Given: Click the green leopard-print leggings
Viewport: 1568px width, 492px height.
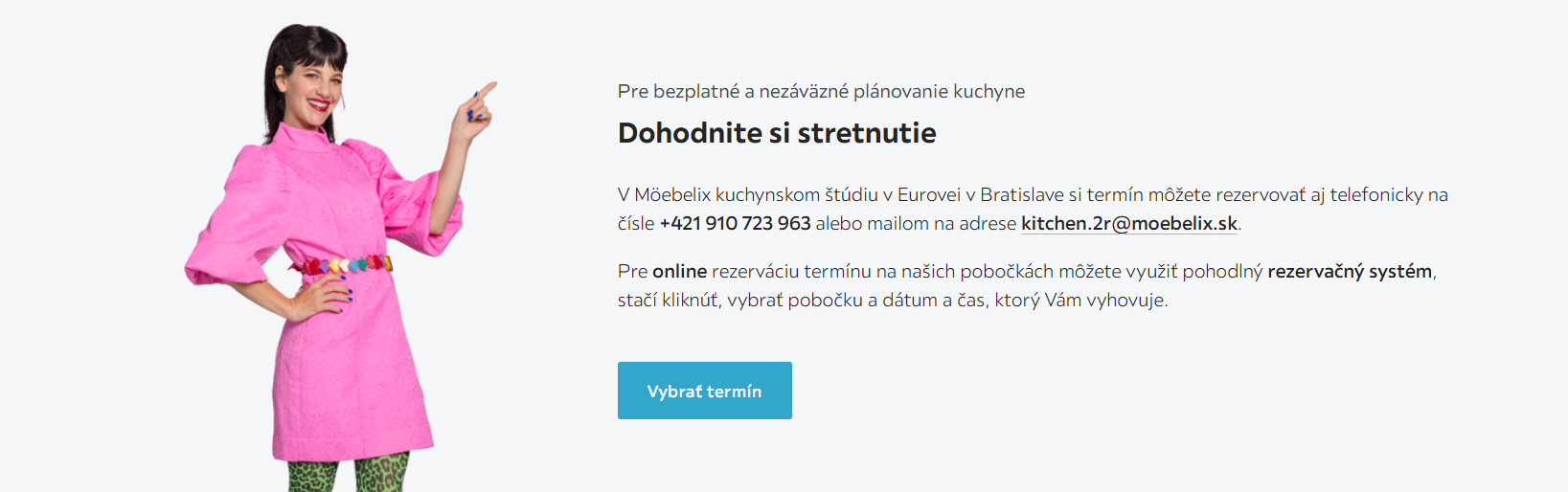Looking at the screenshot, I should pos(350,476).
